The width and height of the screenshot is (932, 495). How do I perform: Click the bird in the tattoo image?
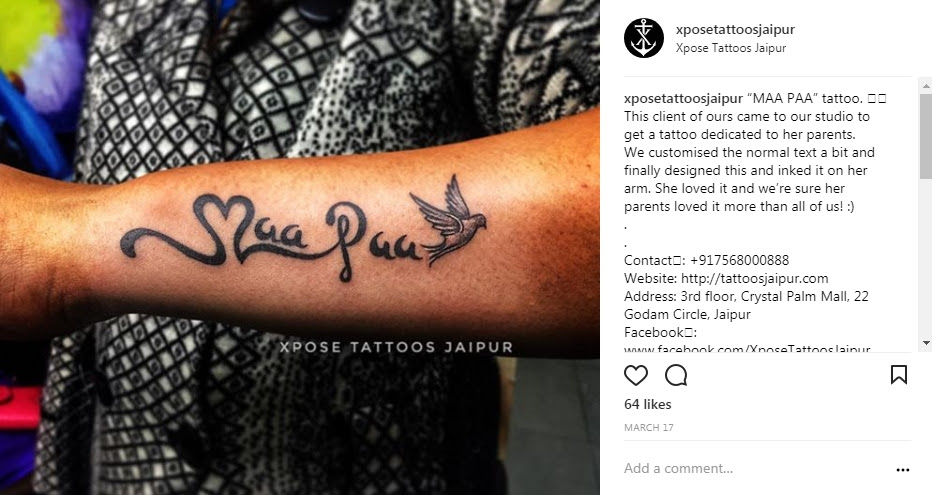click(x=449, y=219)
